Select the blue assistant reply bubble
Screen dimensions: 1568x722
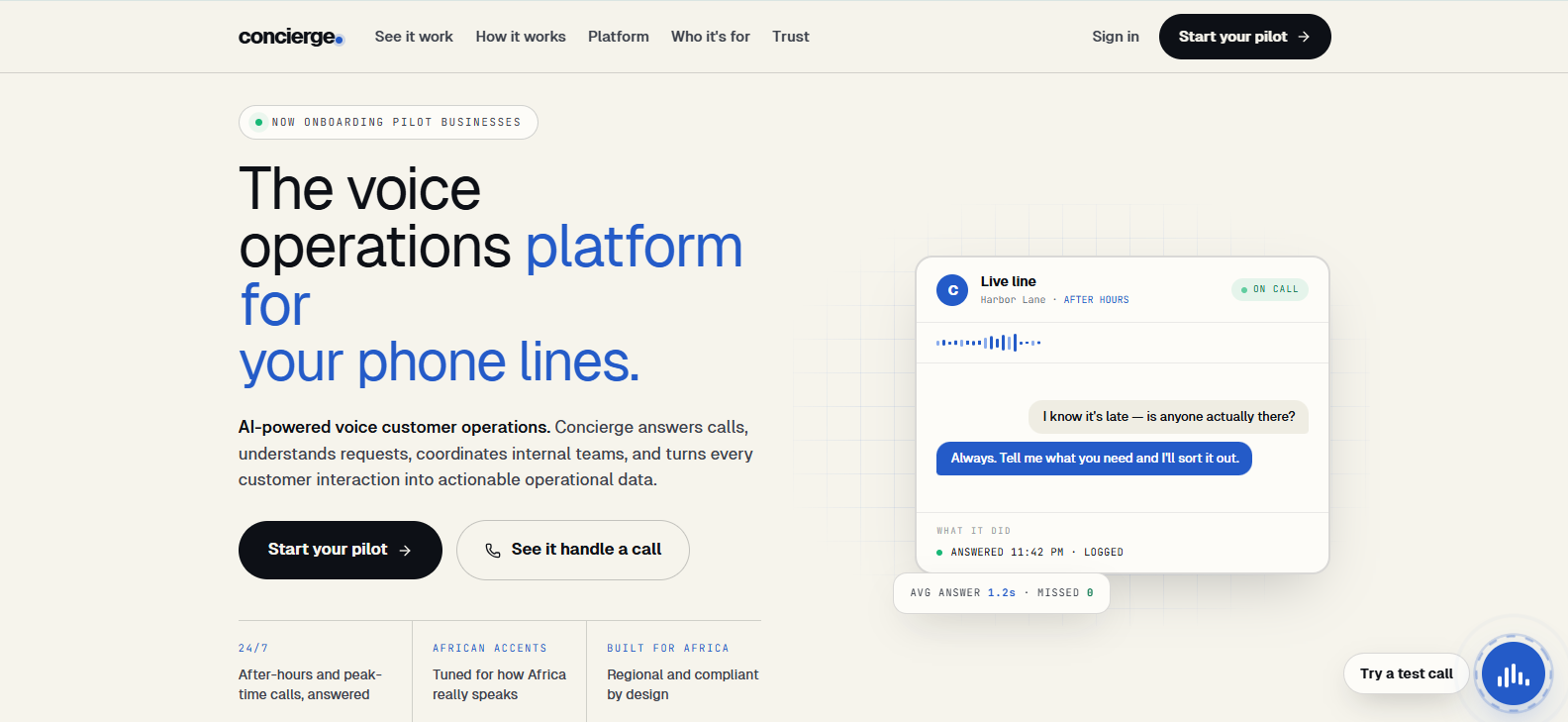(x=1094, y=459)
